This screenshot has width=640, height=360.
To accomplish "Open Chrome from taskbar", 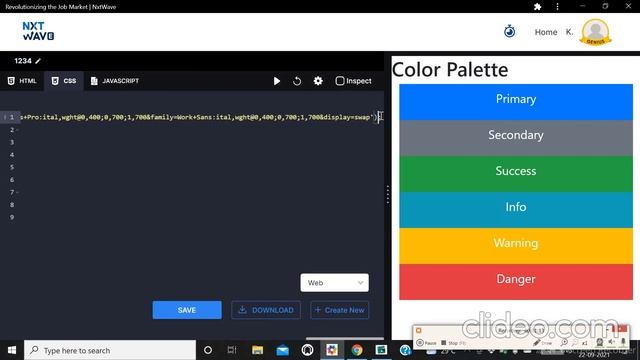I will pyautogui.click(x=357, y=350).
